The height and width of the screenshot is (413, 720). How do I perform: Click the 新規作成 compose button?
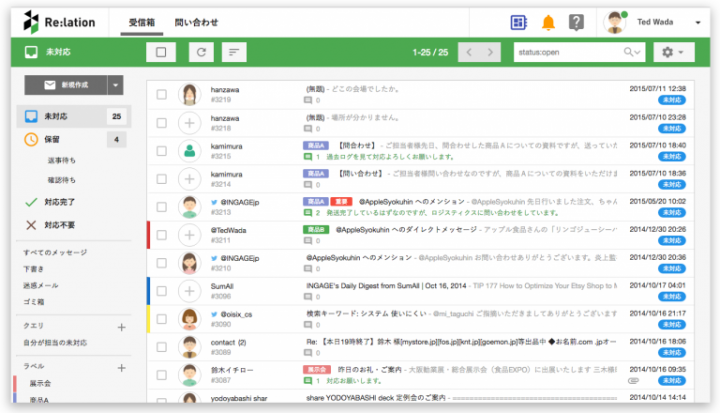(x=66, y=85)
